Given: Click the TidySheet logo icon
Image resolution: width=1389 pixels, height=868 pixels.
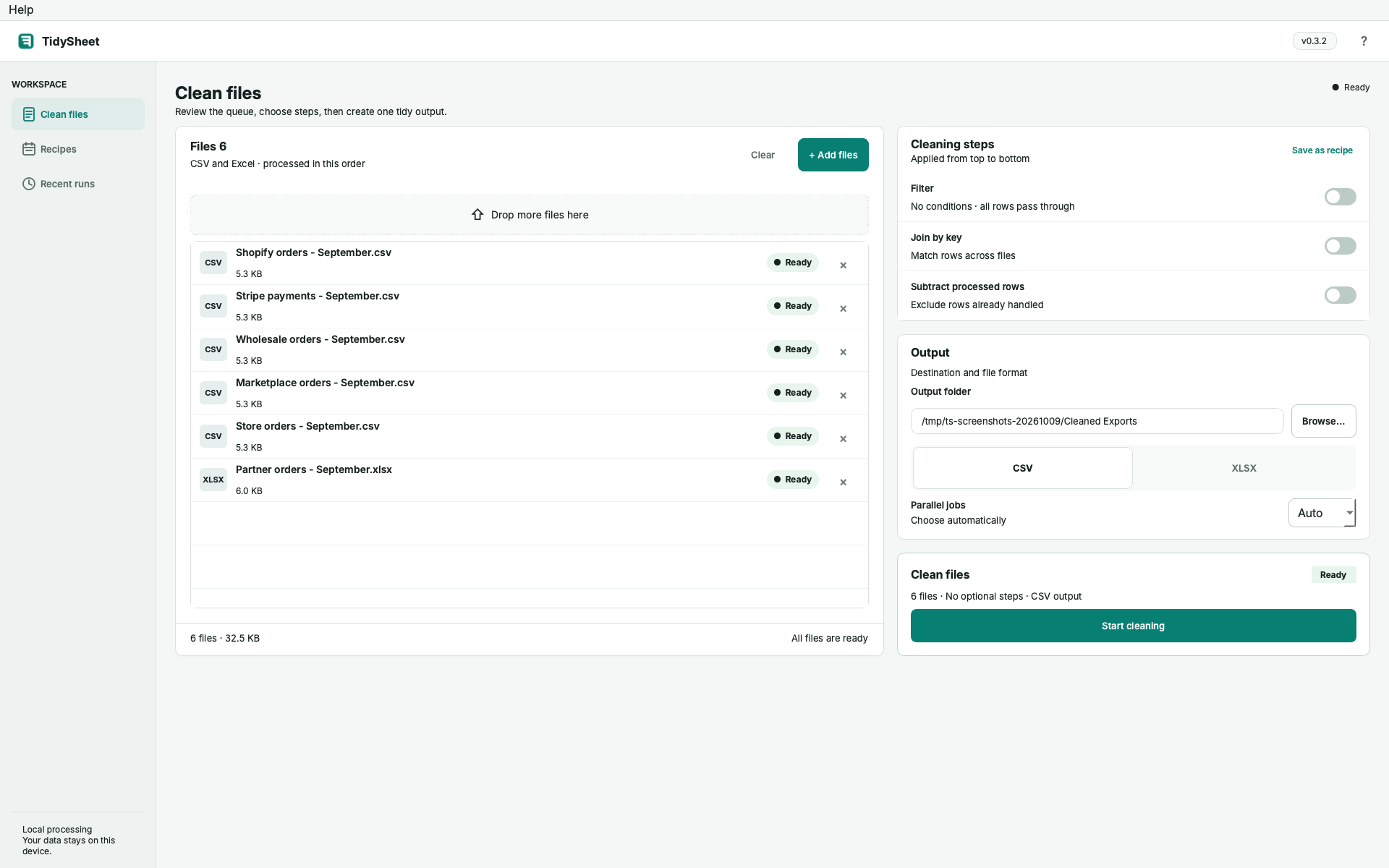Looking at the screenshot, I should click(26, 41).
